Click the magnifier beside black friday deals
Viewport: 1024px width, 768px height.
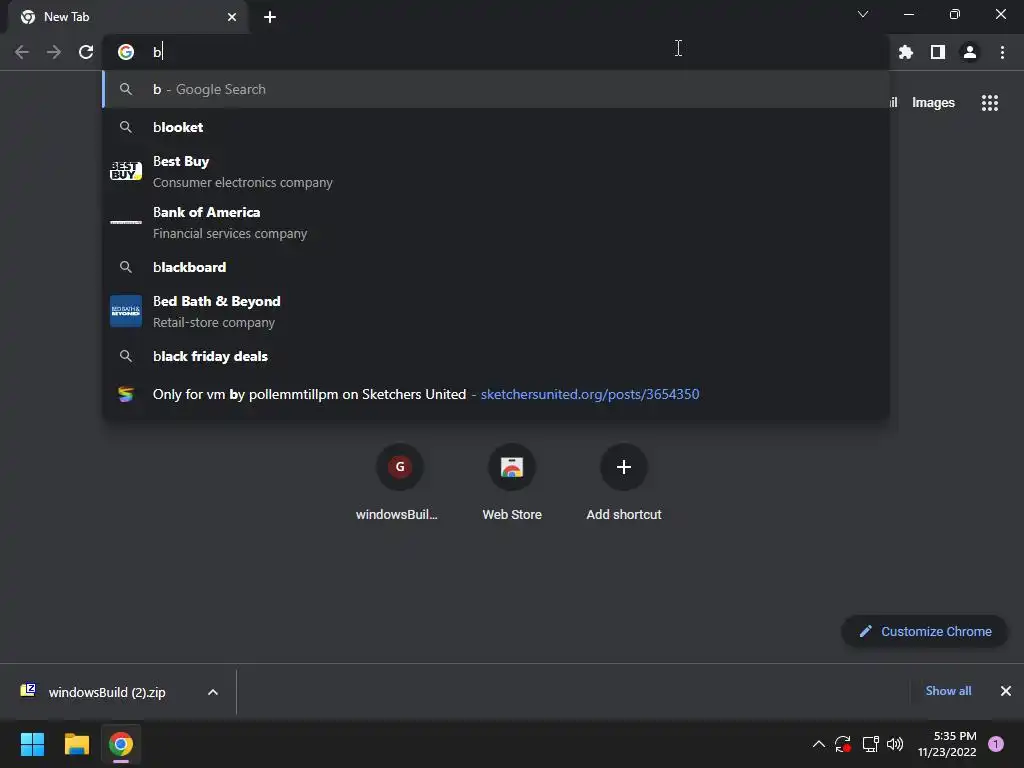click(x=126, y=356)
